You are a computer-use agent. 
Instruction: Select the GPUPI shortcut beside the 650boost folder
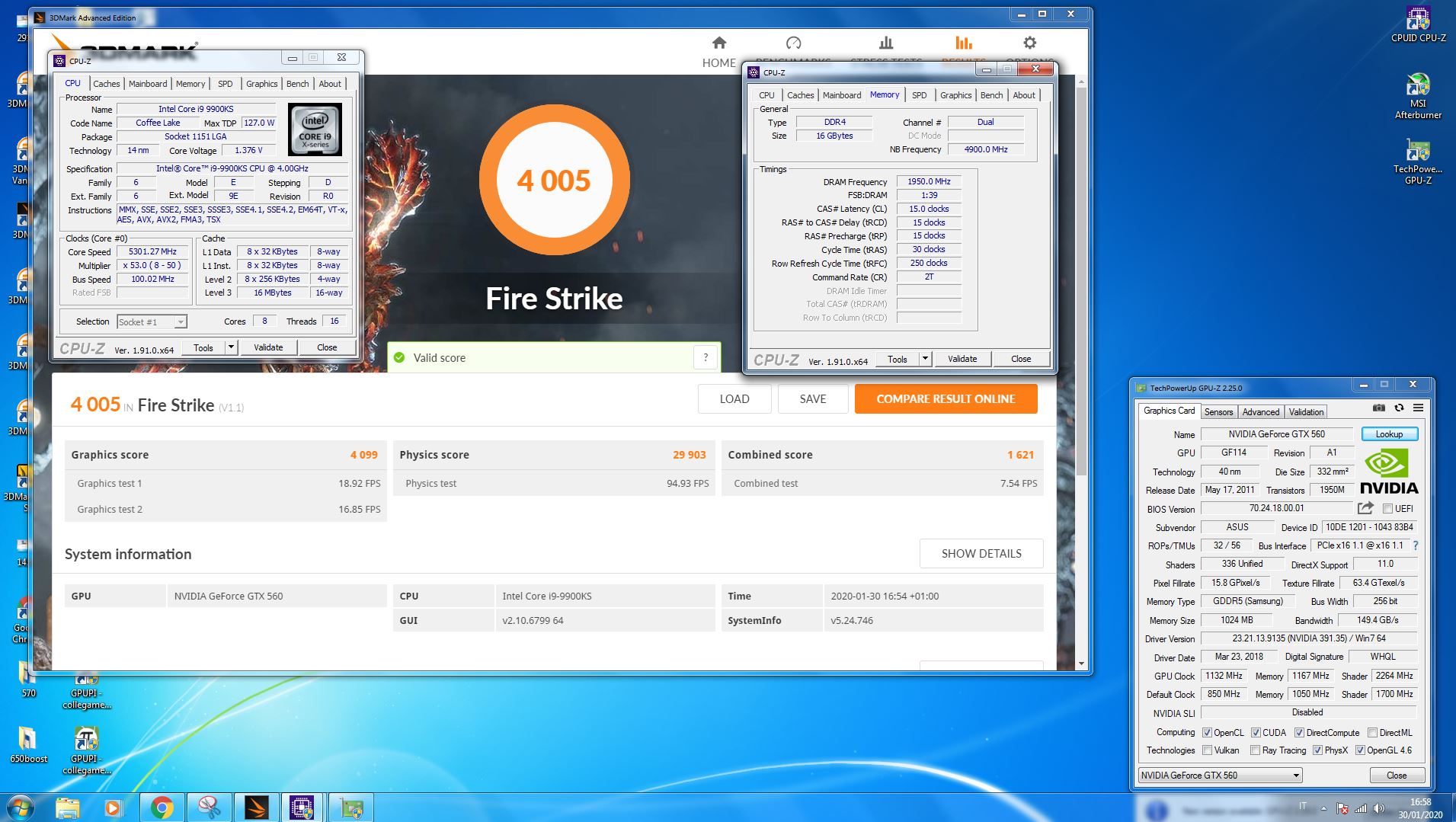click(x=86, y=750)
